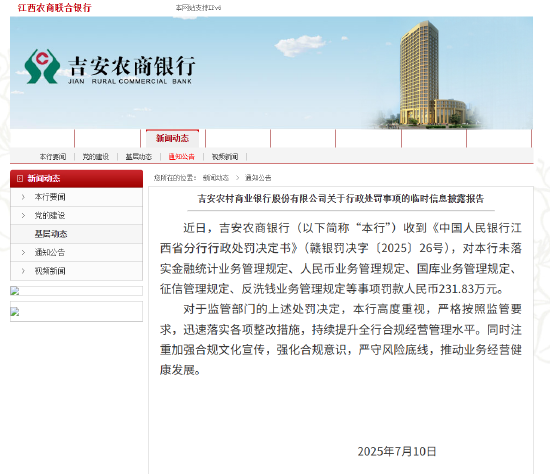Screen dimensions: 550x474
Task: Click the article title about 行政处罚事项
Action: coord(341,199)
